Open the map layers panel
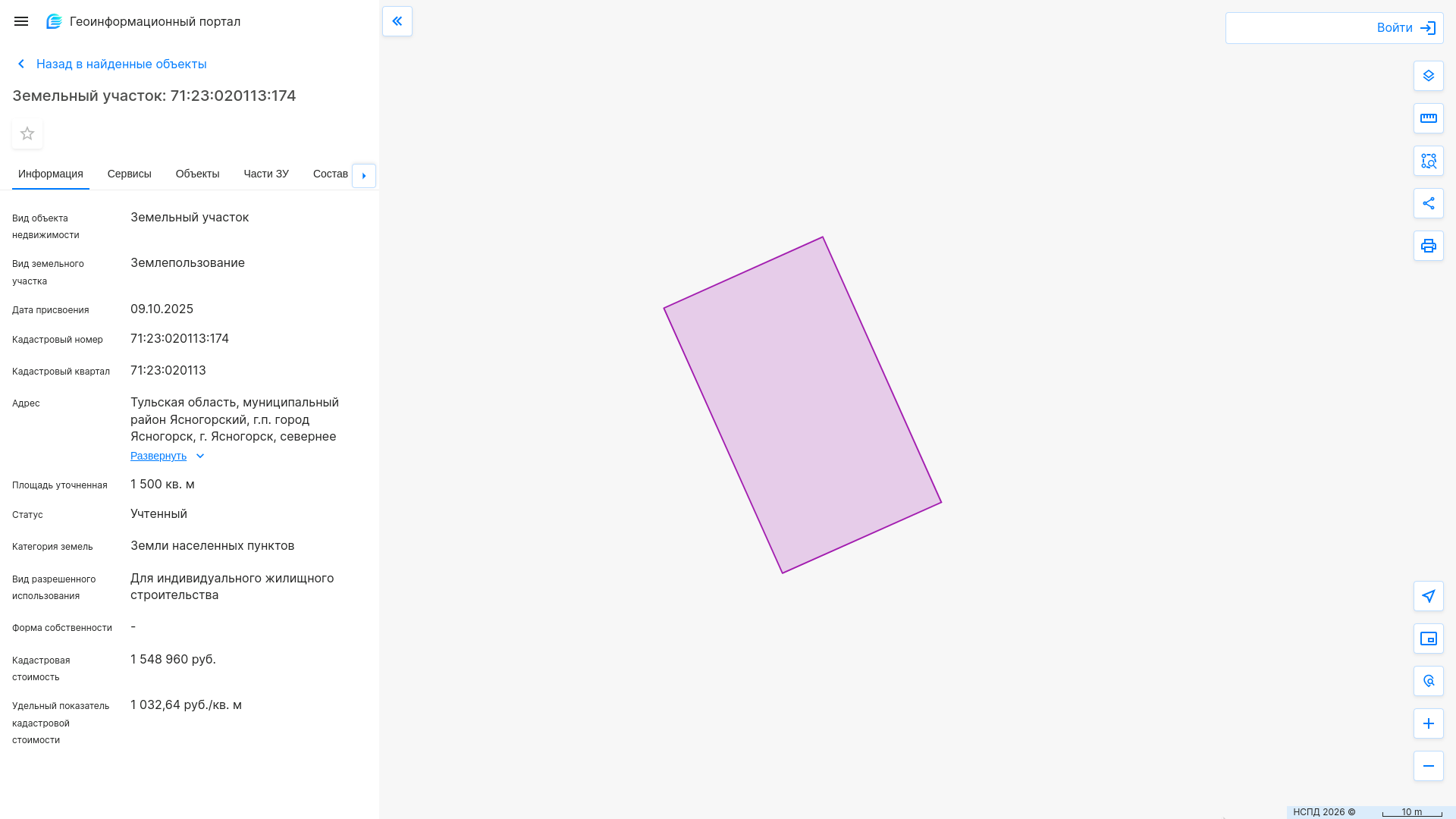This screenshot has width=1456, height=819. point(1429,76)
